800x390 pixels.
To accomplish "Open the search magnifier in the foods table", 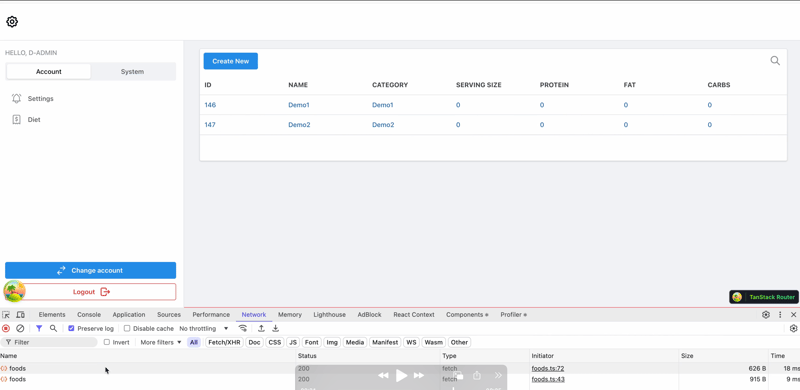I will pyautogui.click(x=775, y=61).
